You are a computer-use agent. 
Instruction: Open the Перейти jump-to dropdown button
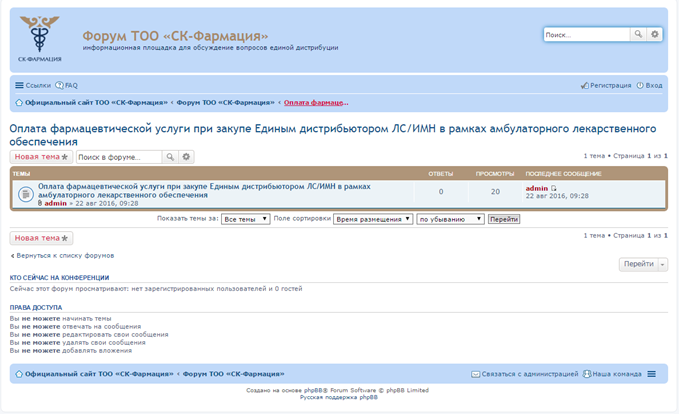(x=643, y=264)
